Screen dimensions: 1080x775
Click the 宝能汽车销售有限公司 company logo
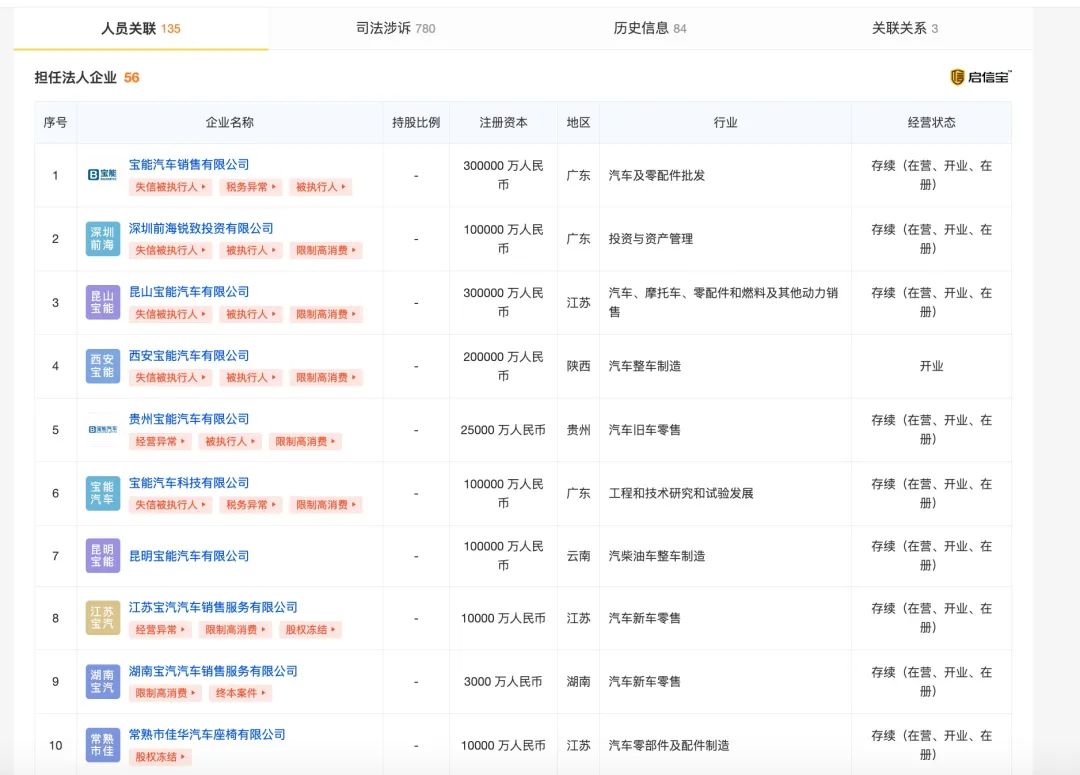(103, 175)
